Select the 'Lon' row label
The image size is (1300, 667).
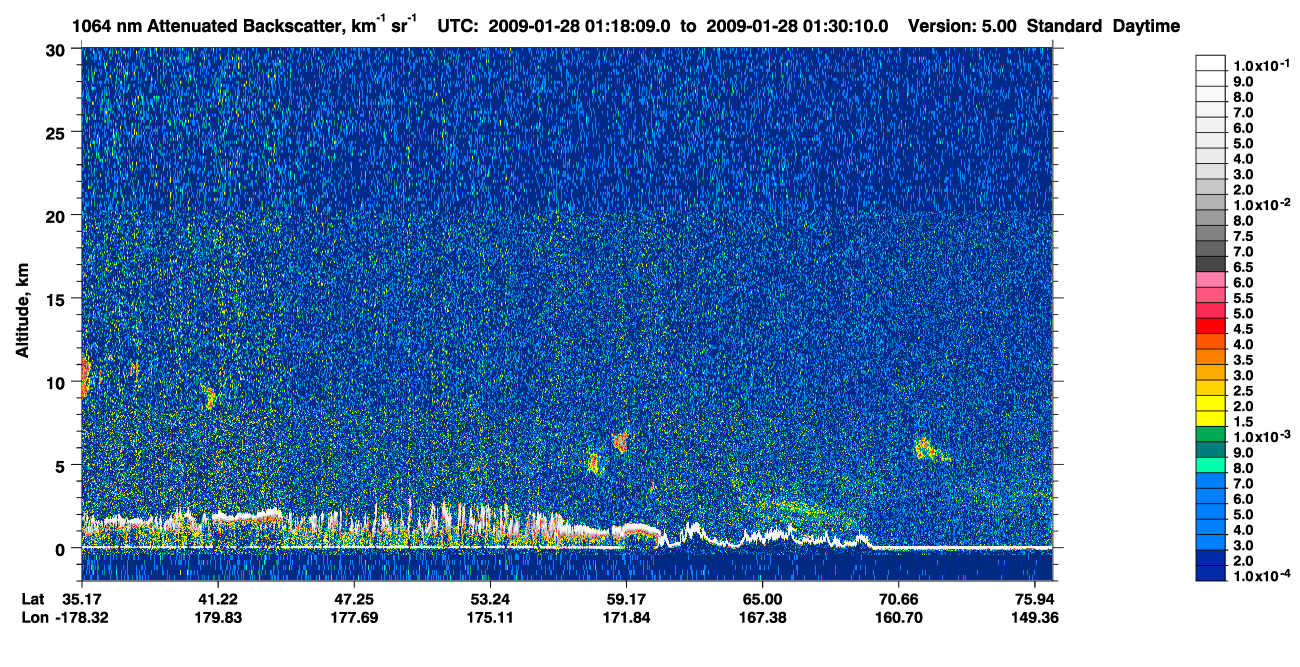(33, 618)
